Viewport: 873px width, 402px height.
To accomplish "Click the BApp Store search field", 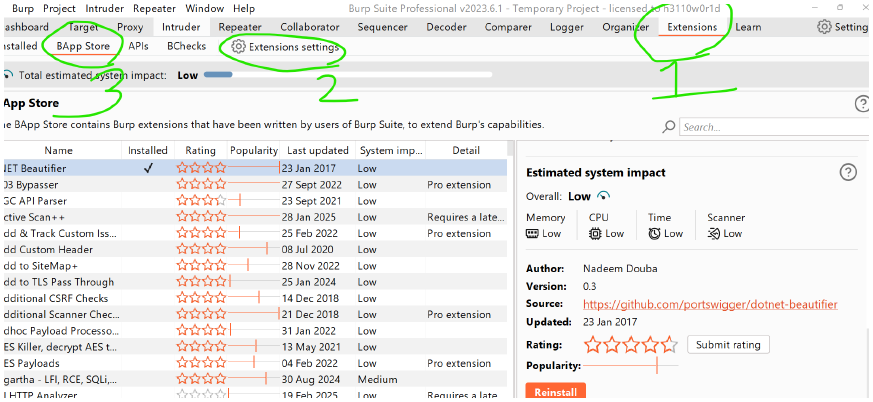I will (774, 127).
